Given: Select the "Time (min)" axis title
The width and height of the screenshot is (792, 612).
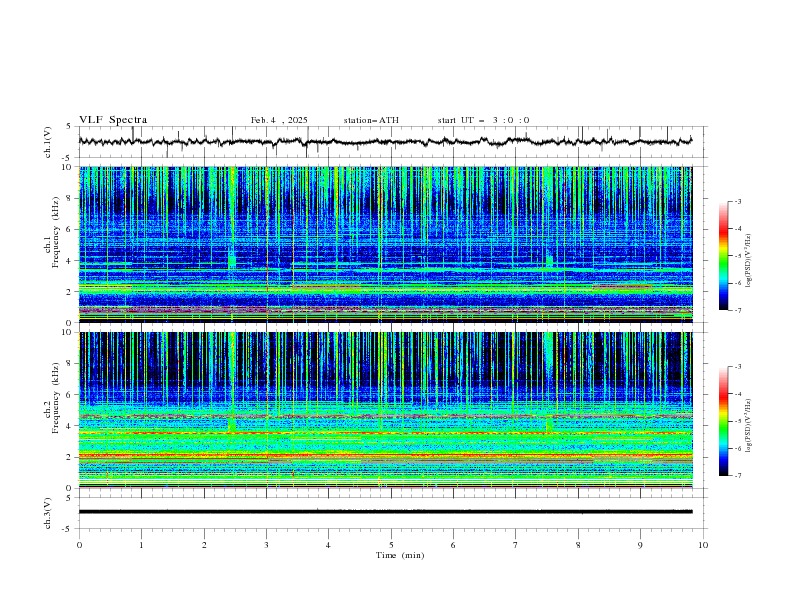Looking at the screenshot, I should (x=400, y=555).
